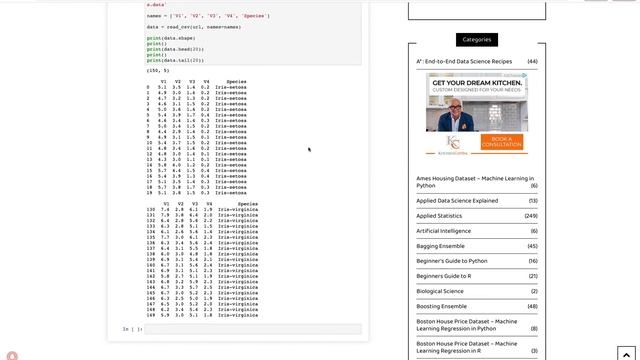The image size is (640, 360).
Task: Click the empty notebook input cell
Action: coord(253,329)
